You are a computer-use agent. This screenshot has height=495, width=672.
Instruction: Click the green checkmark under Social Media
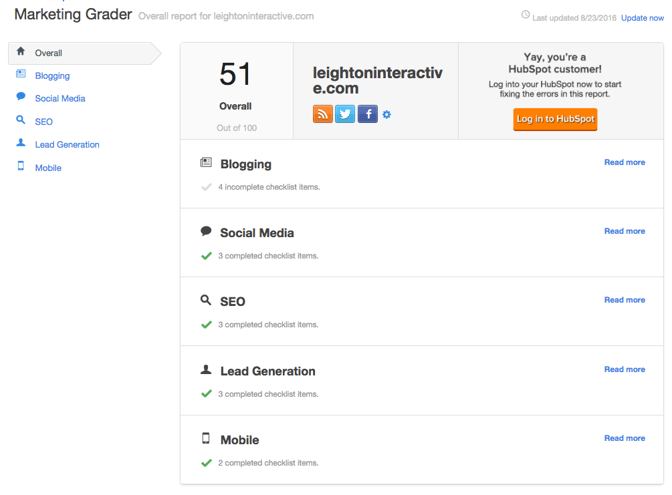pyautogui.click(x=207, y=256)
